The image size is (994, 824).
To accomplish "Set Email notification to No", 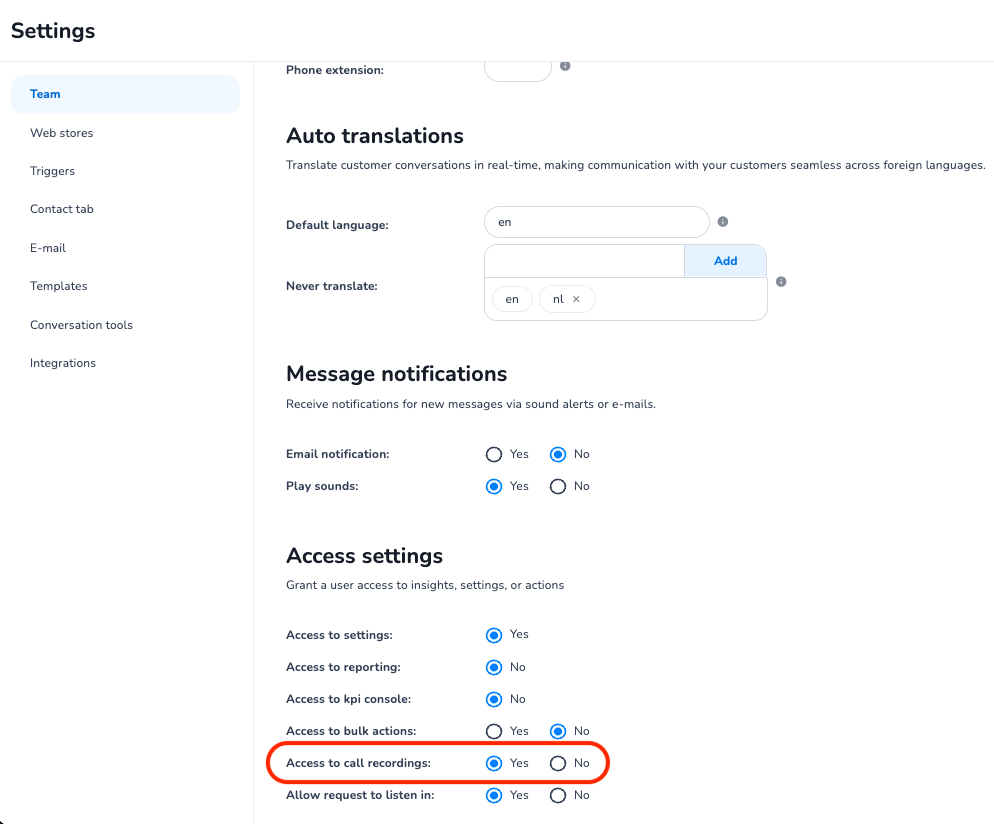I will click(x=558, y=454).
